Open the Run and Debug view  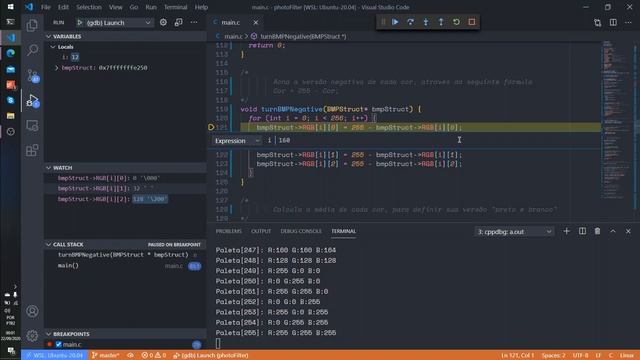point(32,100)
